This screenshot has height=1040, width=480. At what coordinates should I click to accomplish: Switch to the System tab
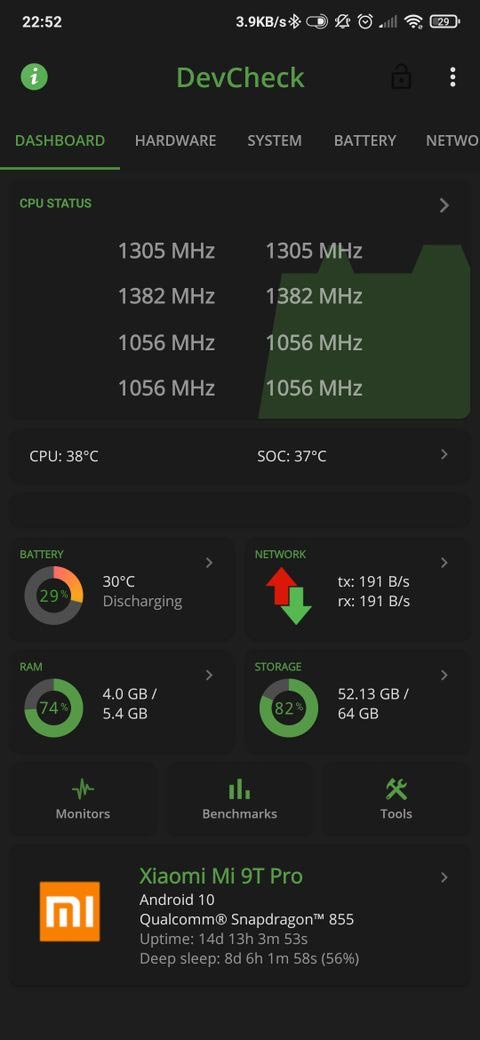(x=274, y=141)
